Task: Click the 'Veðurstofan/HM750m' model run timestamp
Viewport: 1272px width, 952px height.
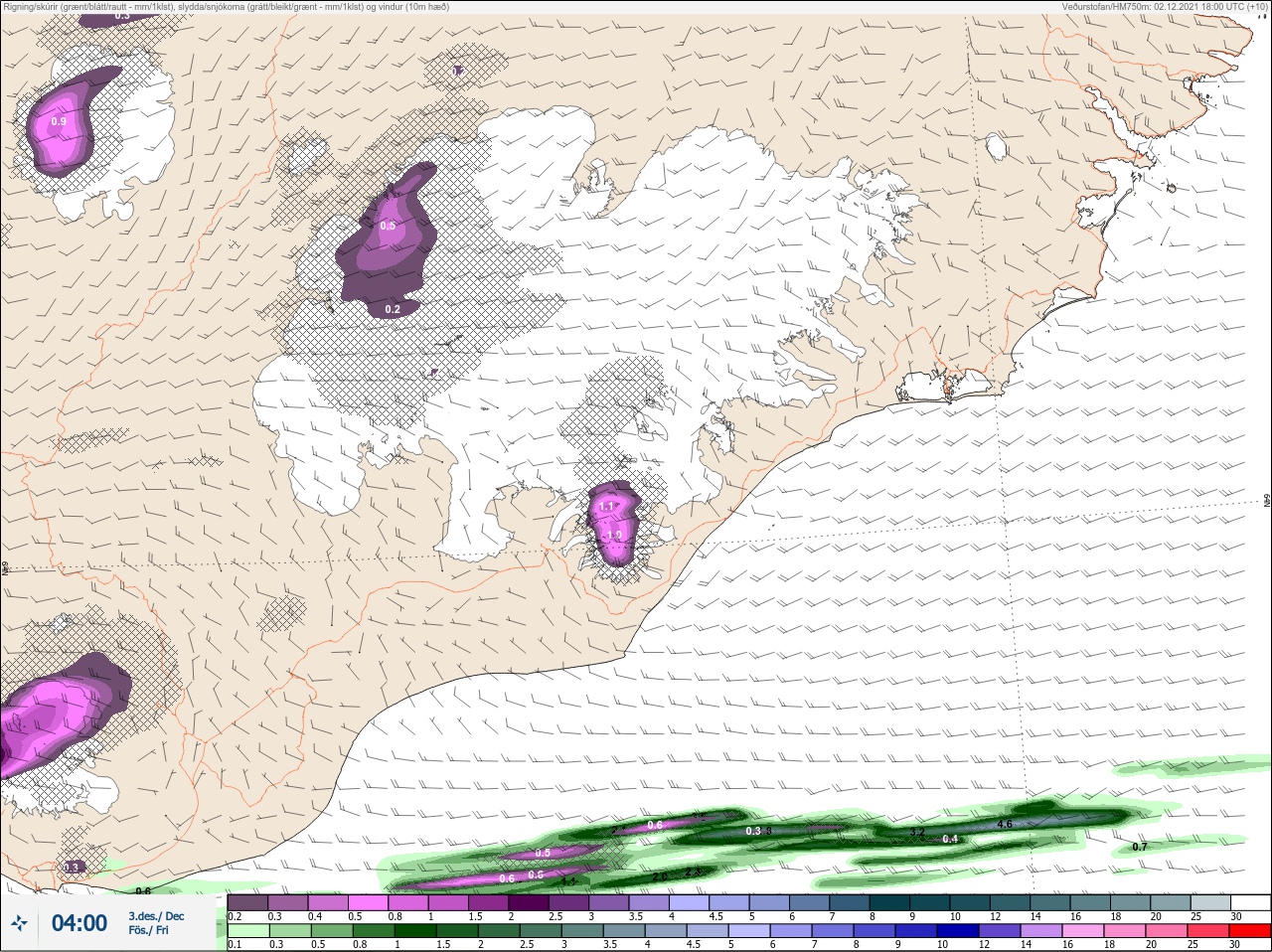Action: click(x=1165, y=7)
